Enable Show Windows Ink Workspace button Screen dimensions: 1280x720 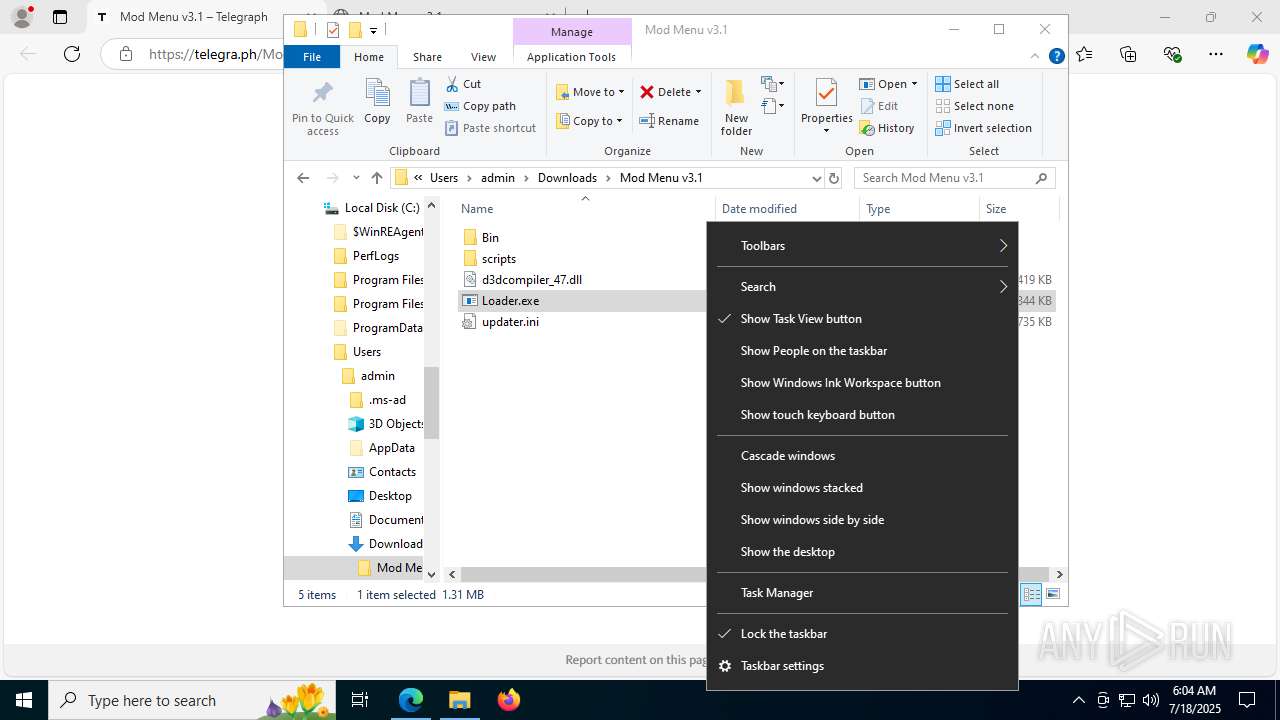click(x=862, y=383)
